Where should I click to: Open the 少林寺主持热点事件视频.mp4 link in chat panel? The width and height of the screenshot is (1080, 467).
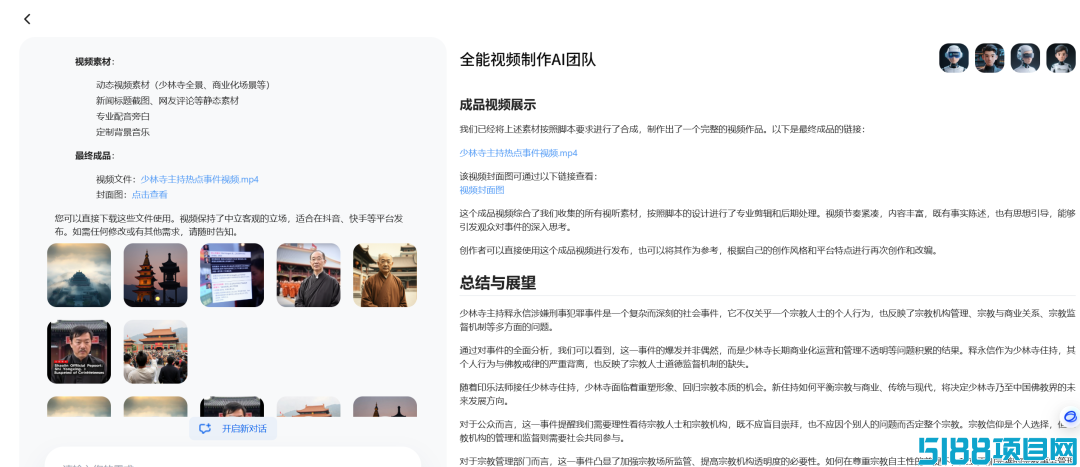coord(200,179)
